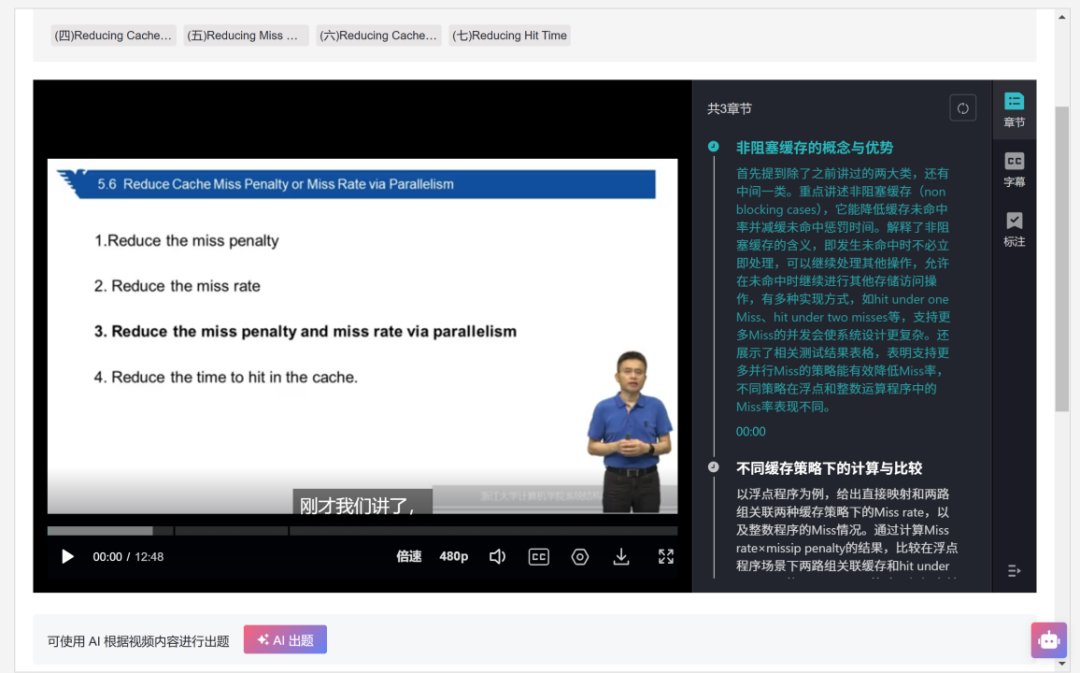Viewport: 1080px width, 673px height.
Task: Collapse the right side panel
Action: pos(1014,571)
